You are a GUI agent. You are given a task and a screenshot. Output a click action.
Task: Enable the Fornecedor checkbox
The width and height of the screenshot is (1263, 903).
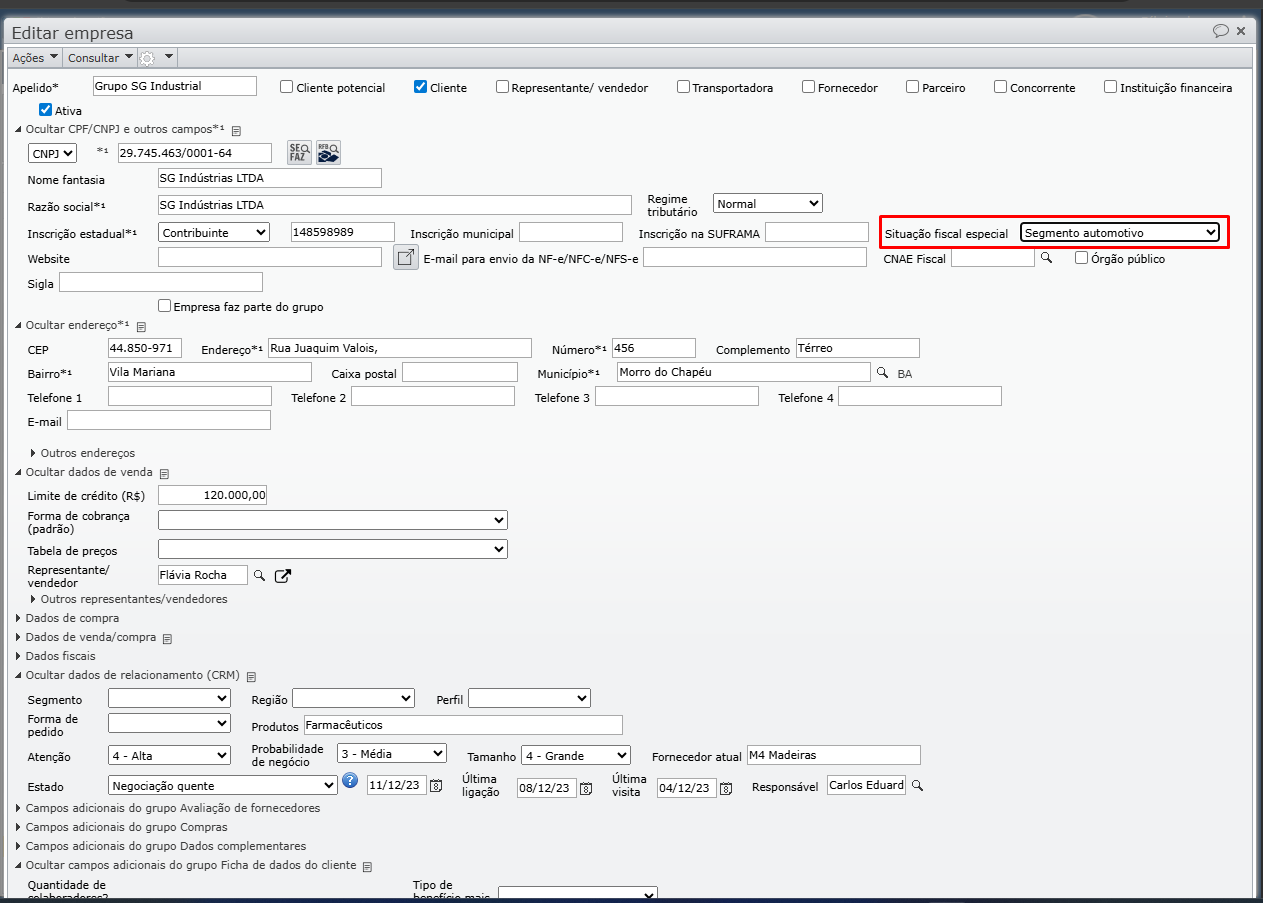click(x=809, y=87)
